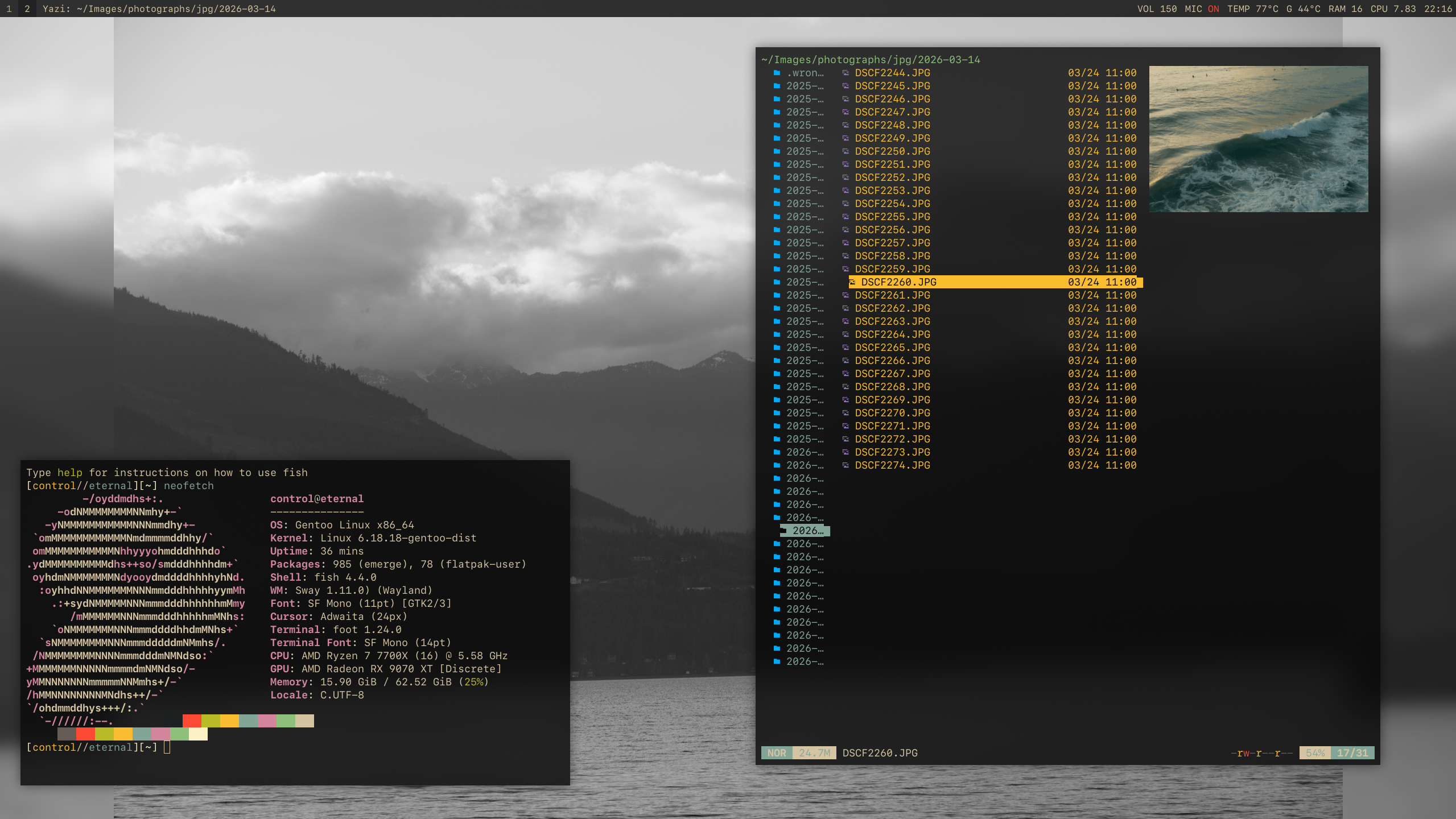Click the folder icon of the highlighted 2026 directory
Viewport: 1456px width, 819px height.
(x=783, y=531)
